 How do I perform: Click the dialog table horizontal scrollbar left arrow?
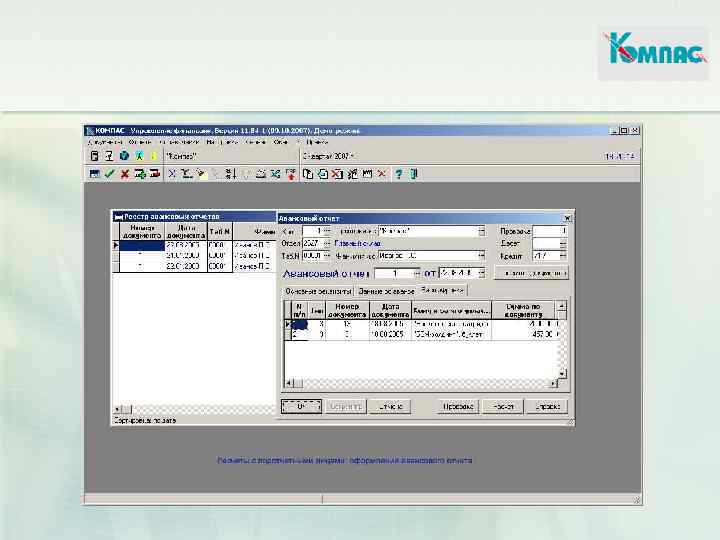click(x=289, y=382)
